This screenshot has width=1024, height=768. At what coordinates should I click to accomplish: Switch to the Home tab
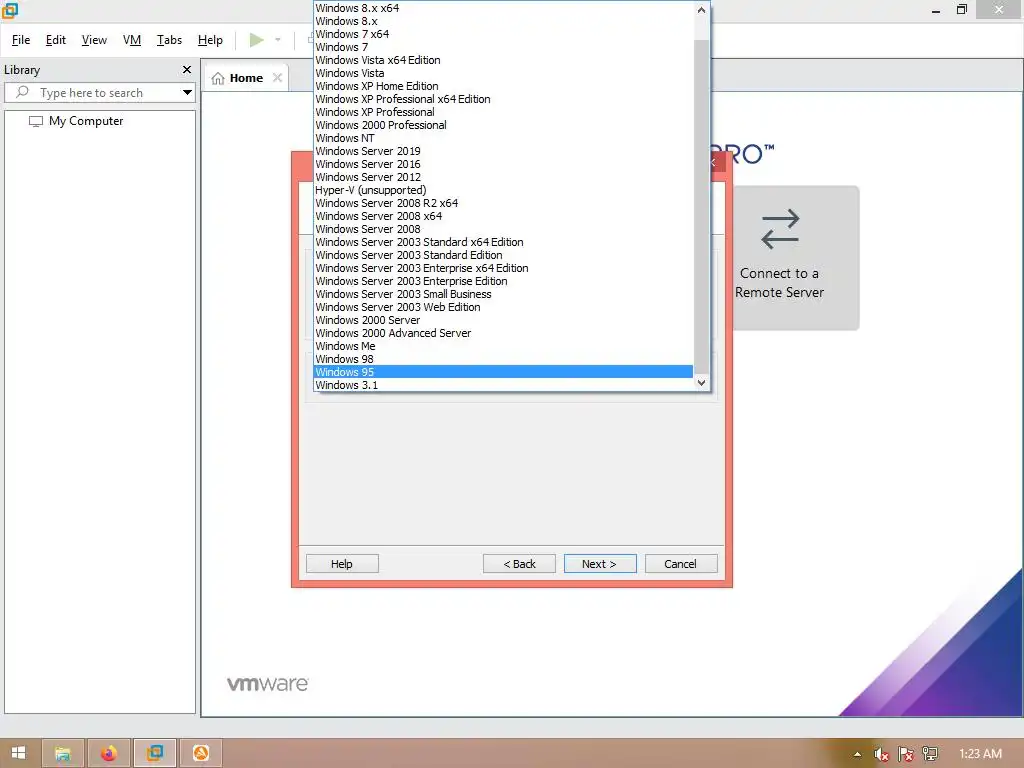246,78
